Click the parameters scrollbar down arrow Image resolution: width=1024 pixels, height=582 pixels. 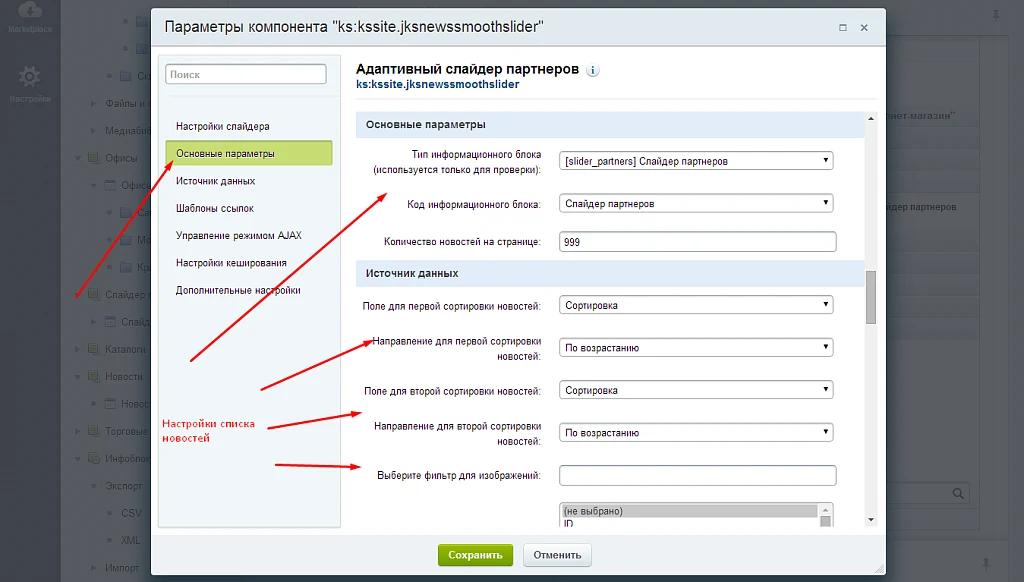[871, 520]
